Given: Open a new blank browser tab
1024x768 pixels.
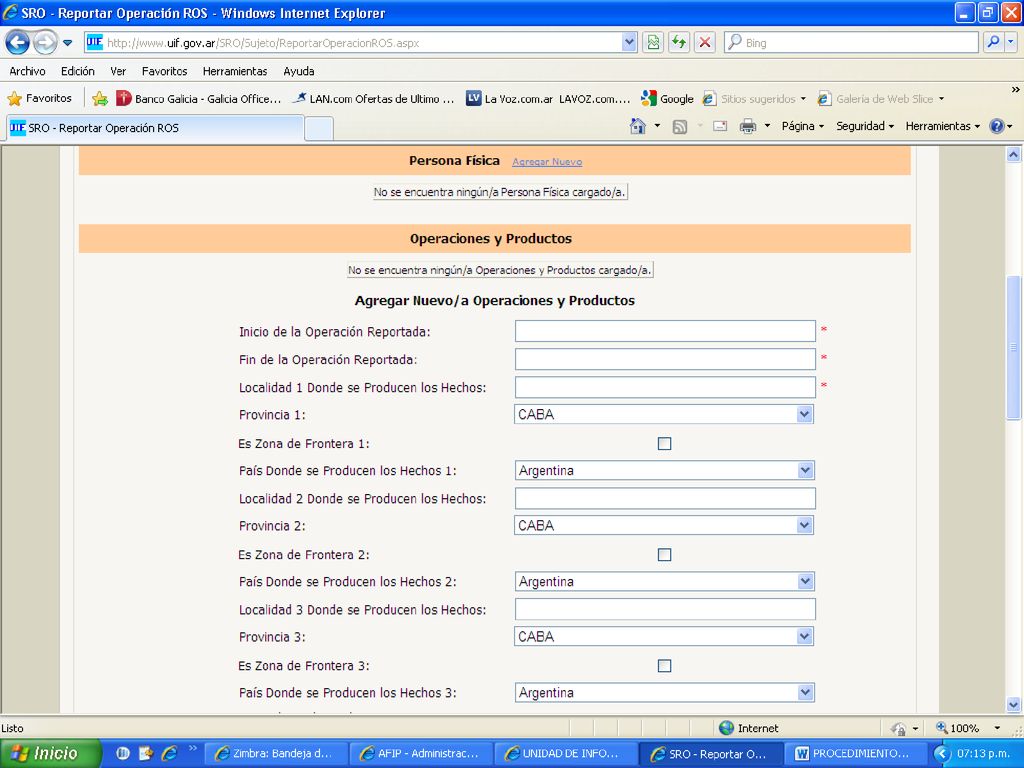Looking at the screenshot, I should point(319,128).
